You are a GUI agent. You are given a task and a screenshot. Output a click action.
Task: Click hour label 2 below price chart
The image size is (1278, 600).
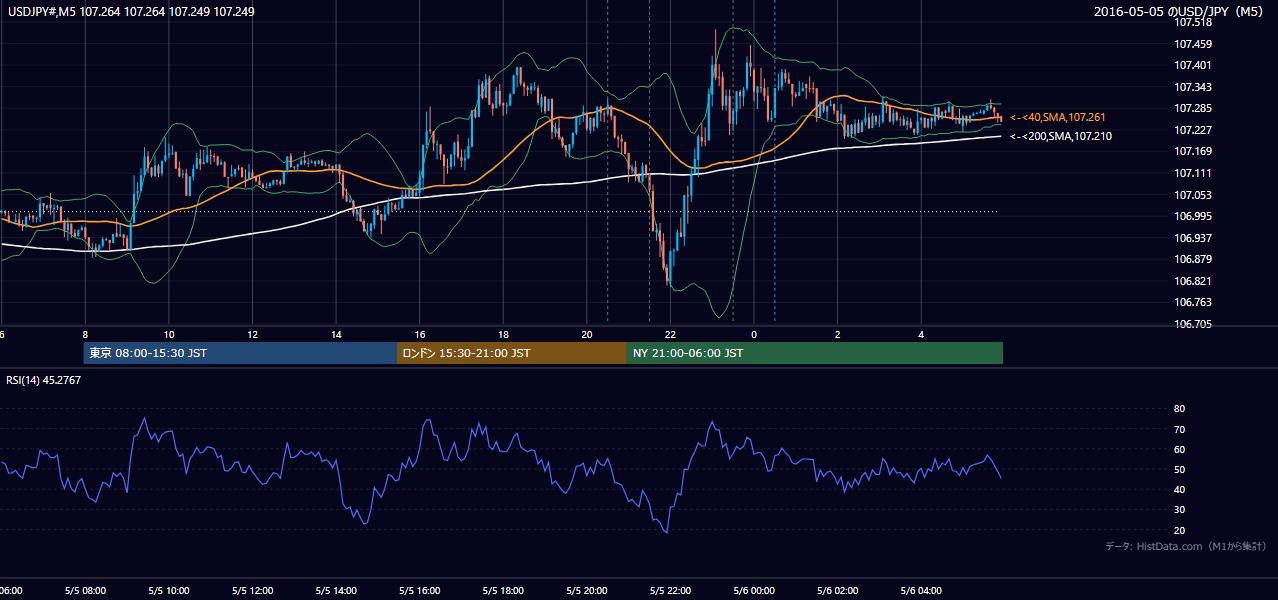(x=838, y=335)
